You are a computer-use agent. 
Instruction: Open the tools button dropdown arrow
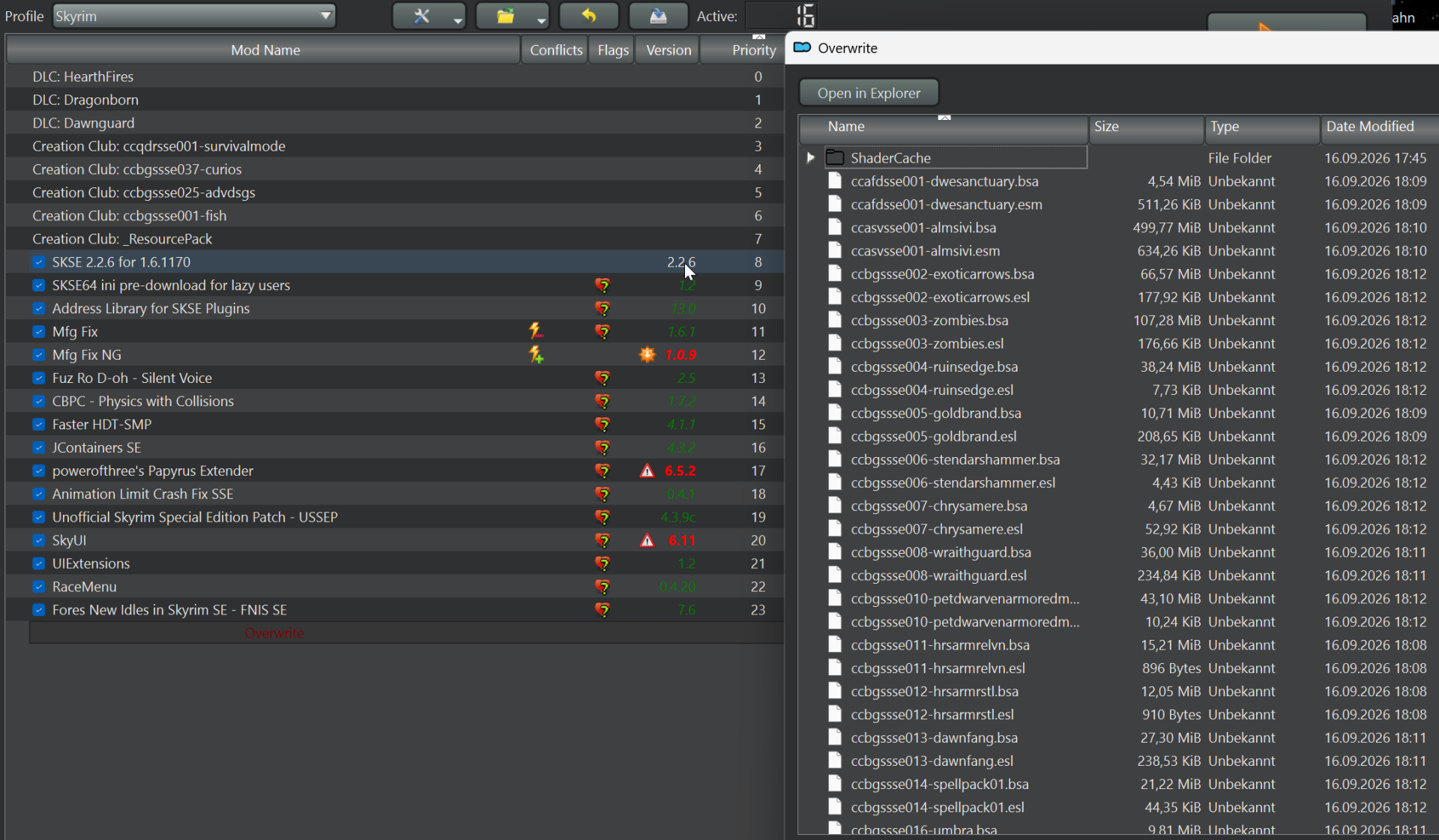pos(457,21)
